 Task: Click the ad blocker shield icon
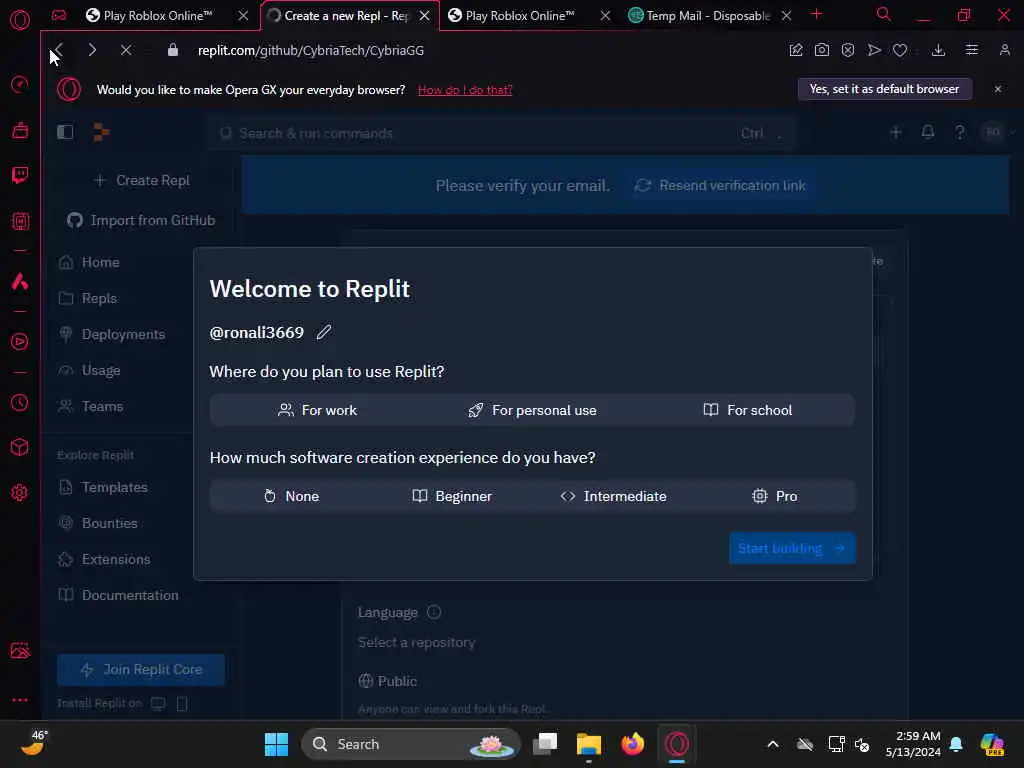[x=848, y=50]
